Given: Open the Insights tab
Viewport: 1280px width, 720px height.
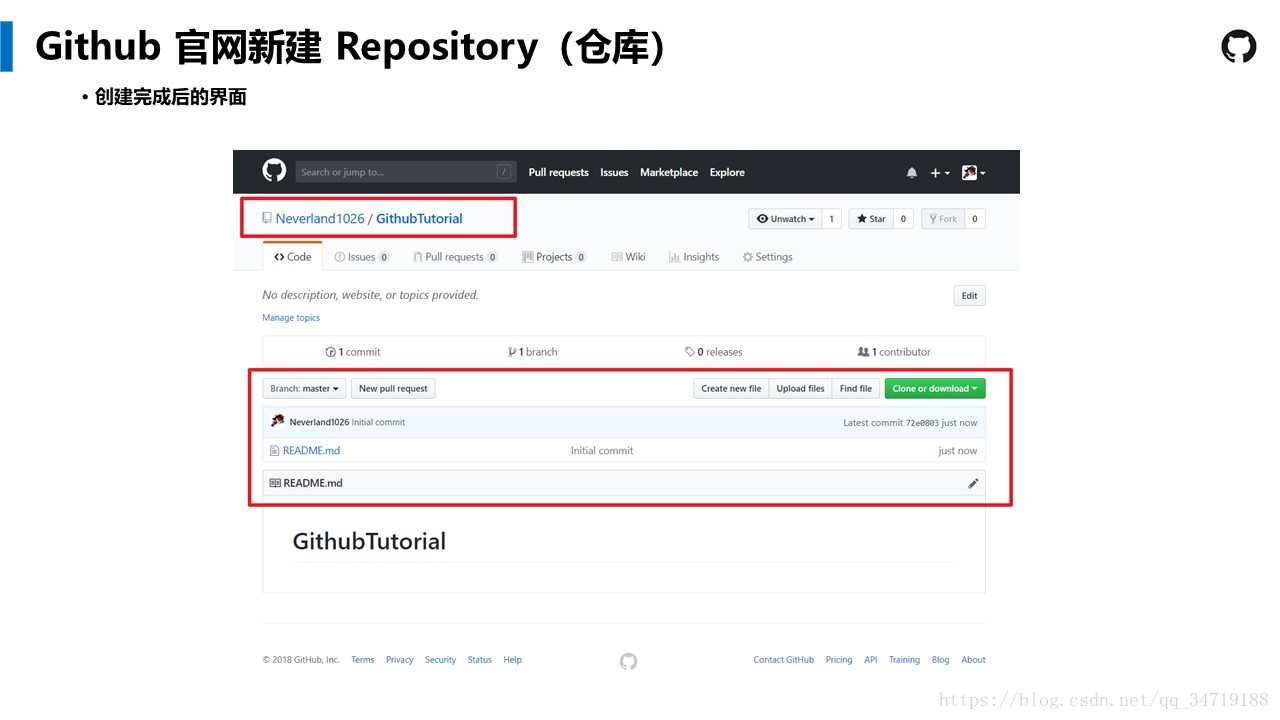Looking at the screenshot, I should (694, 257).
